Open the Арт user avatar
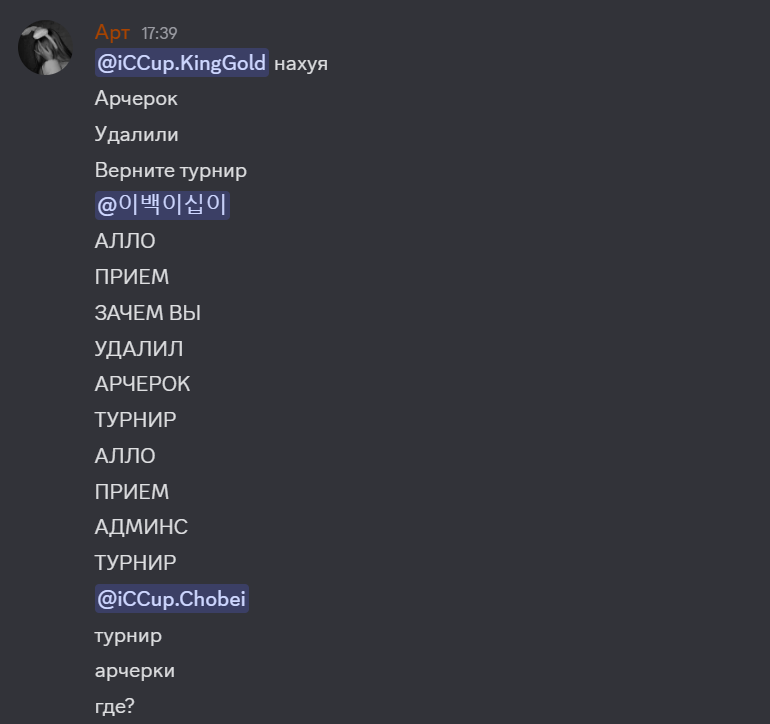 45,48
